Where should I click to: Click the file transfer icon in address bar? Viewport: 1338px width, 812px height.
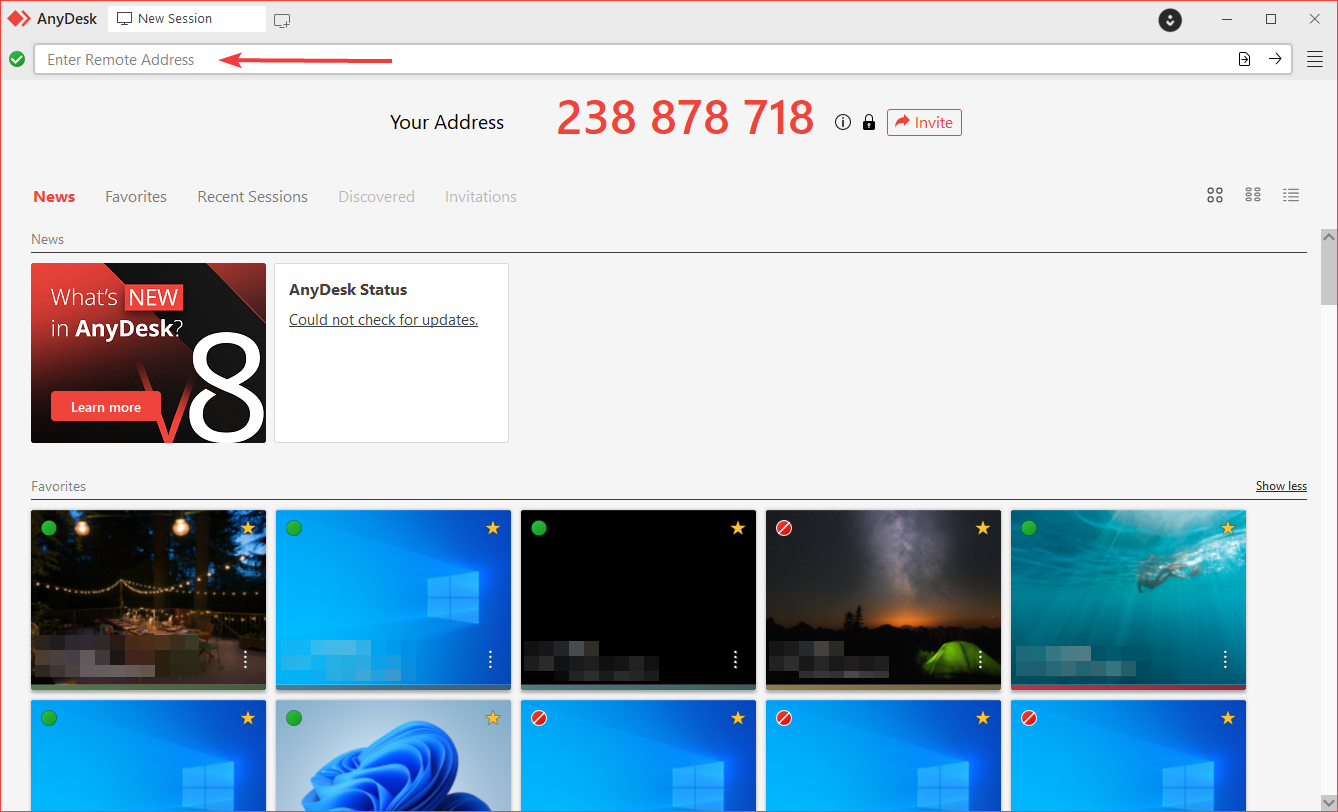point(1244,59)
